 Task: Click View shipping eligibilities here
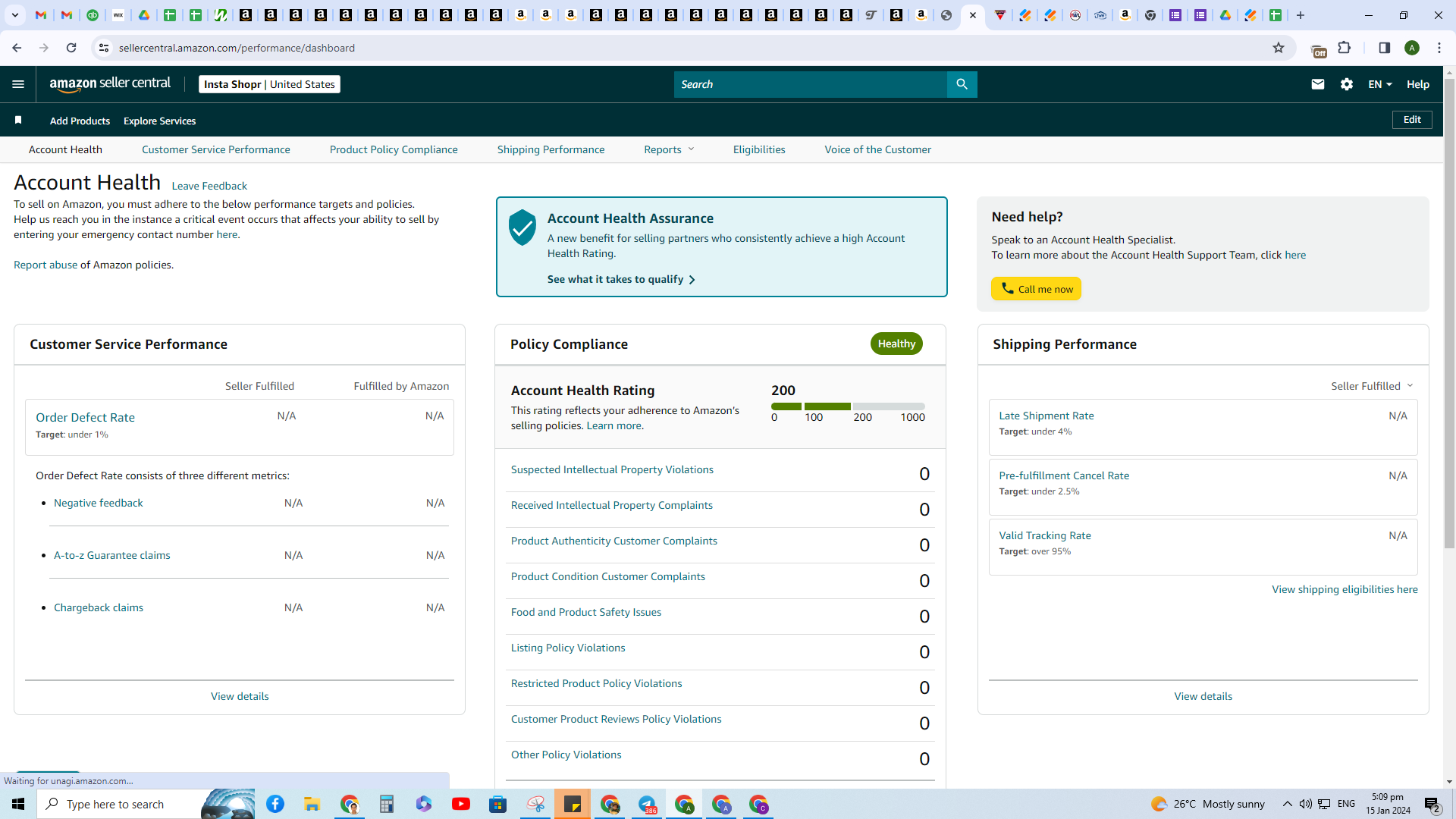tap(1345, 589)
